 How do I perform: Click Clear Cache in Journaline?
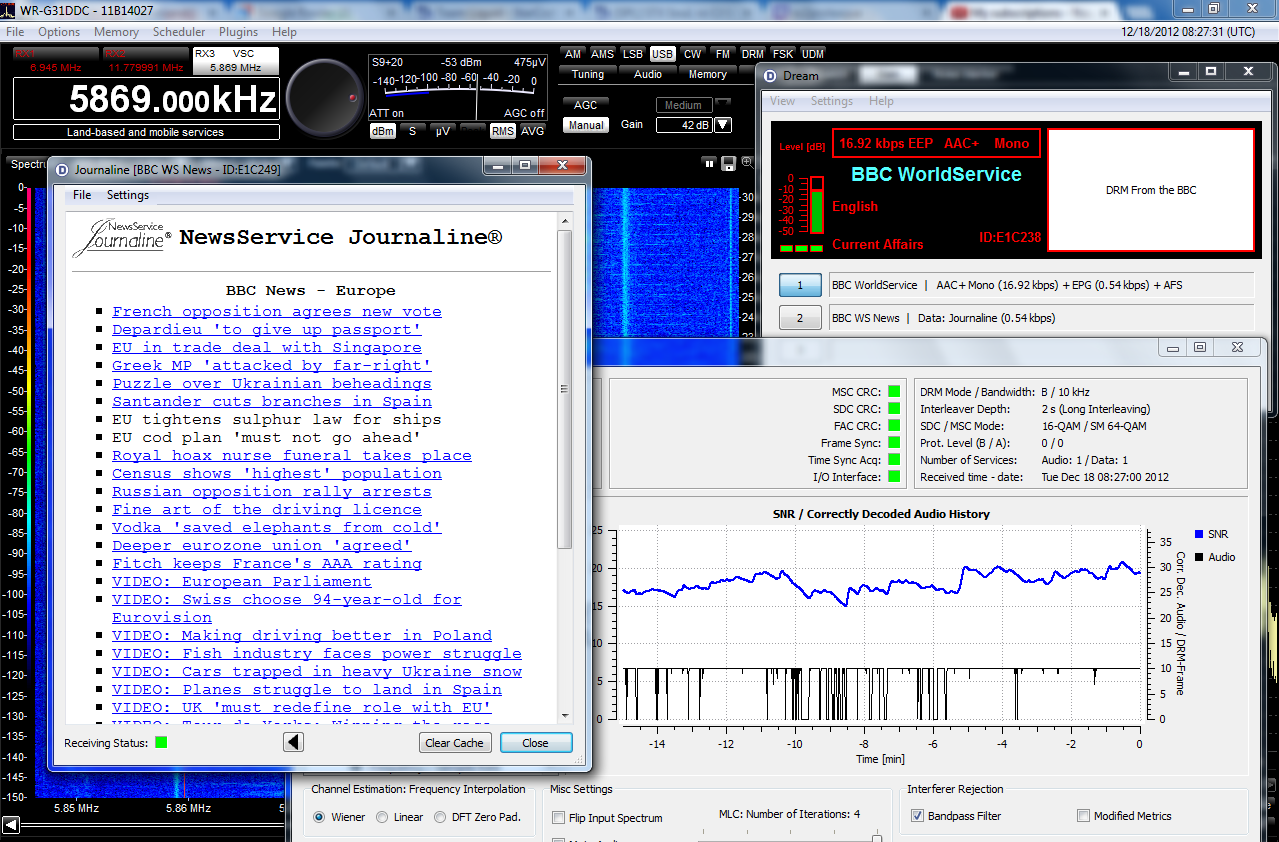(x=454, y=743)
